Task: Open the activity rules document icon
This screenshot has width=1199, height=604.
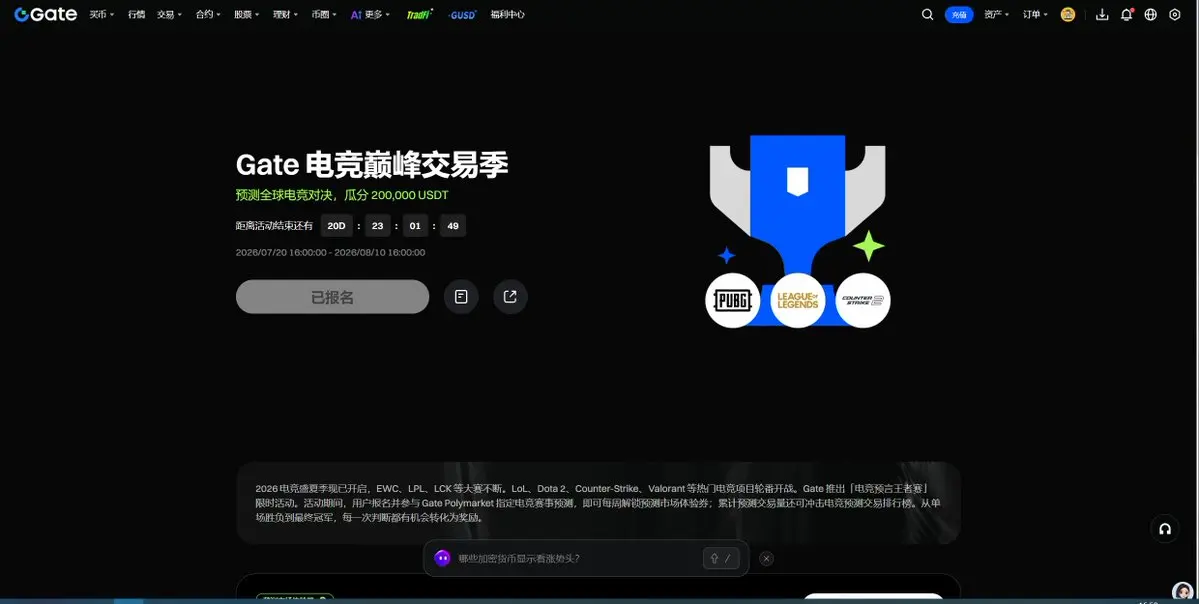Action: point(461,297)
